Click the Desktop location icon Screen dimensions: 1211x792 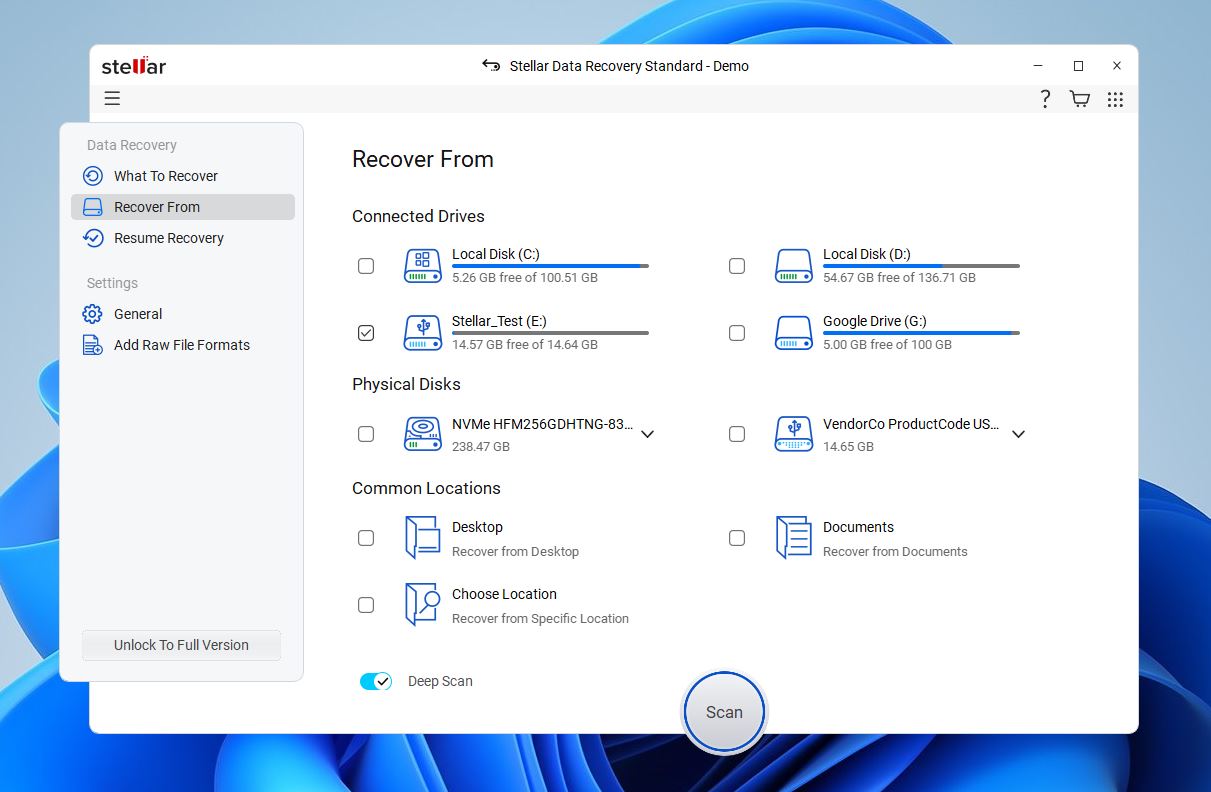coord(422,538)
